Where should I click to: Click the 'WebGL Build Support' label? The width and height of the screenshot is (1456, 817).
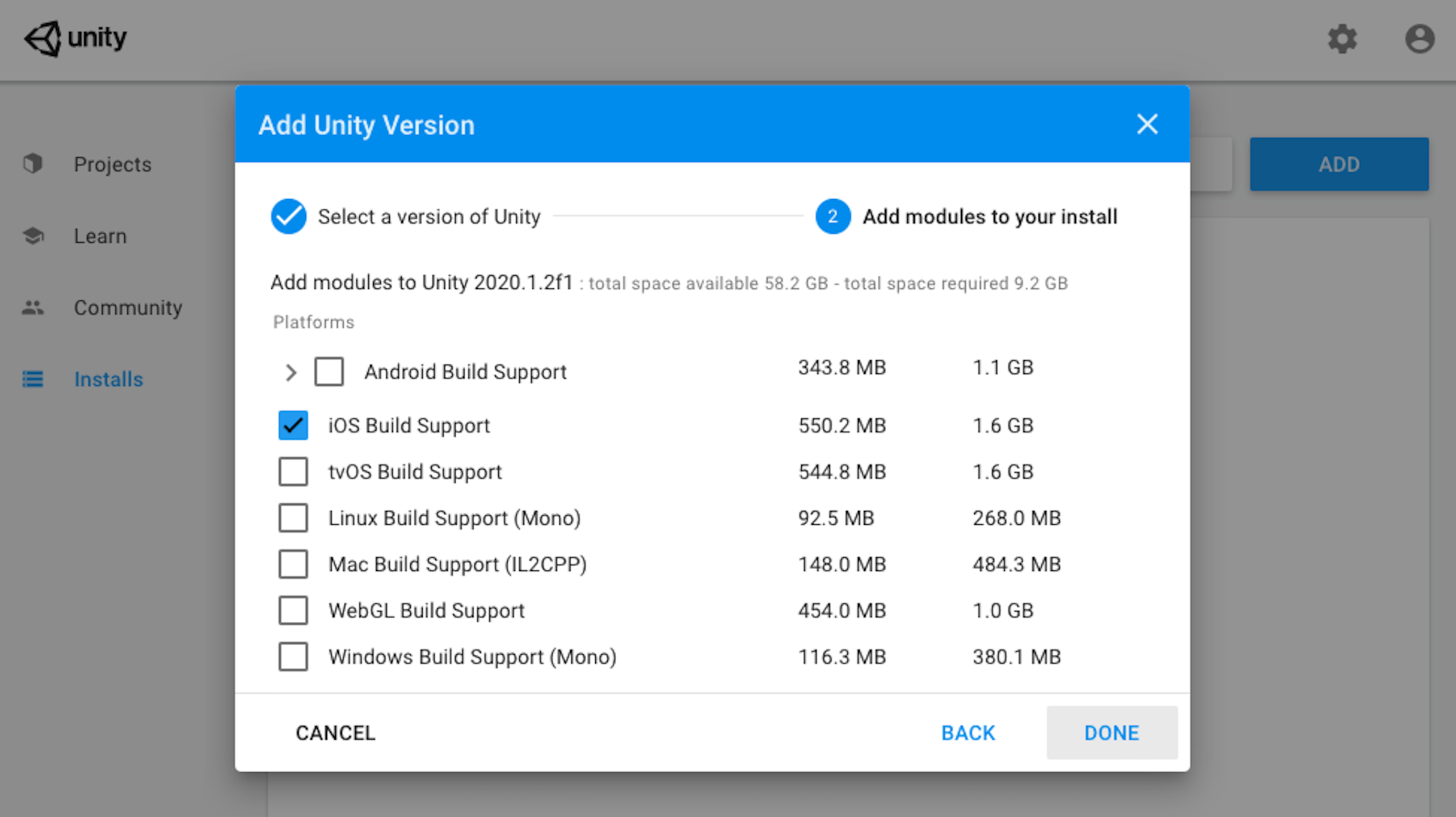(x=427, y=610)
